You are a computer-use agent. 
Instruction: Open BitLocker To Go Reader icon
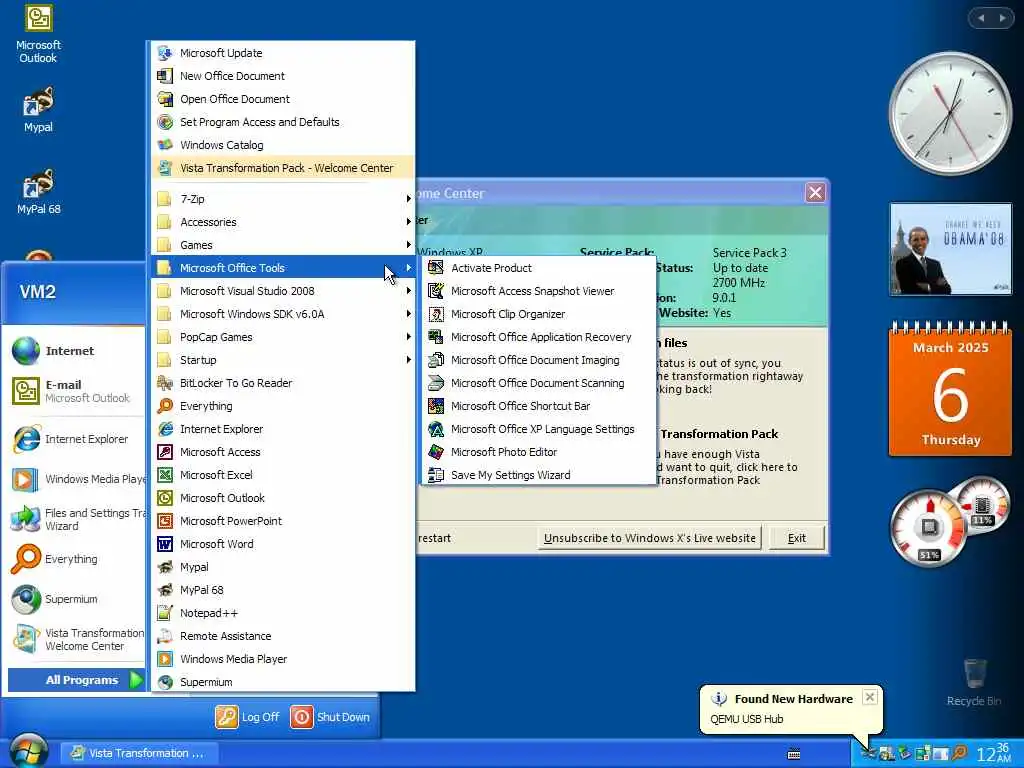pos(165,383)
